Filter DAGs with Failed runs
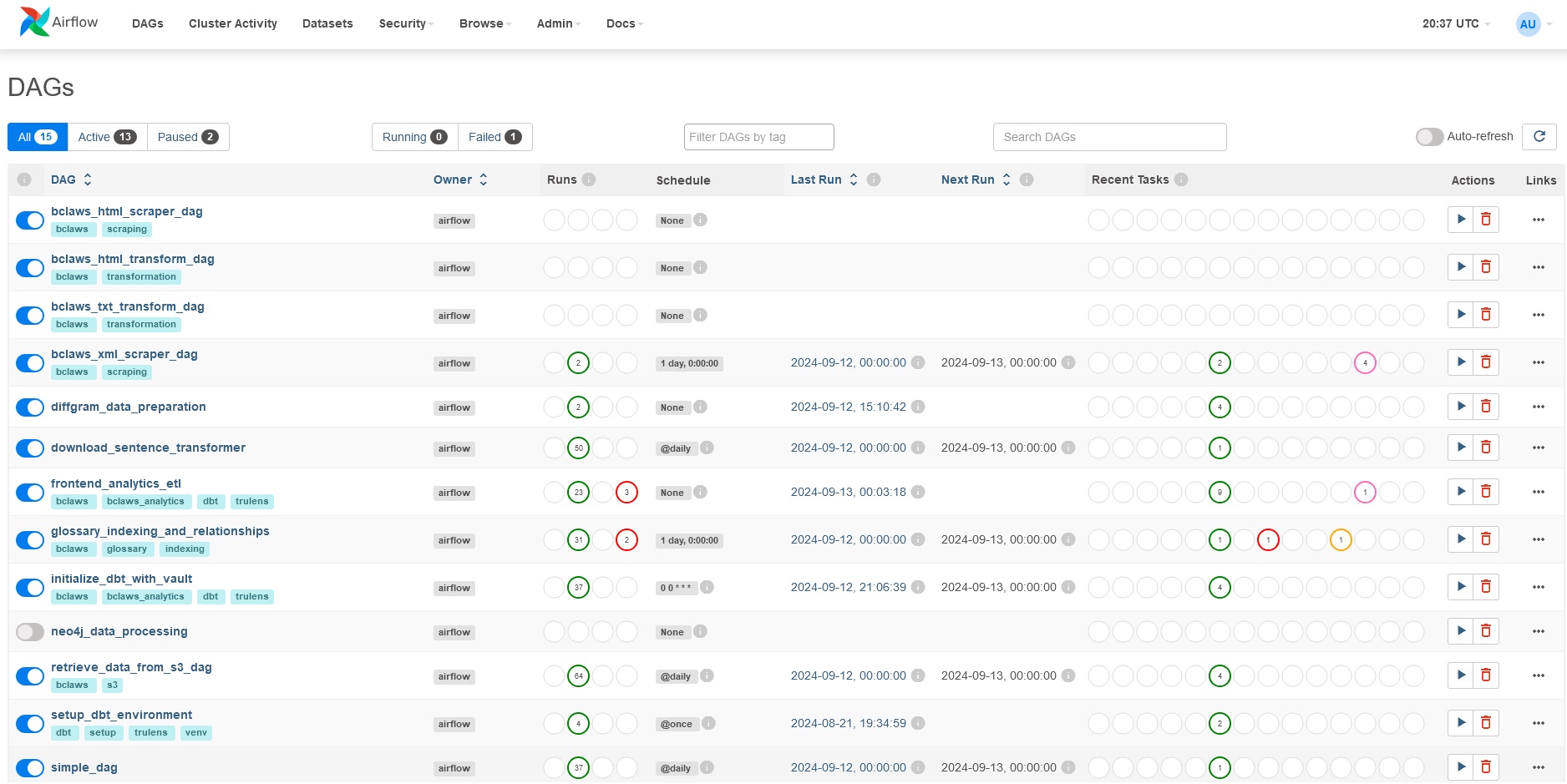Image resolution: width=1567 pixels, height=784 pixels. (x=495, y=137)
